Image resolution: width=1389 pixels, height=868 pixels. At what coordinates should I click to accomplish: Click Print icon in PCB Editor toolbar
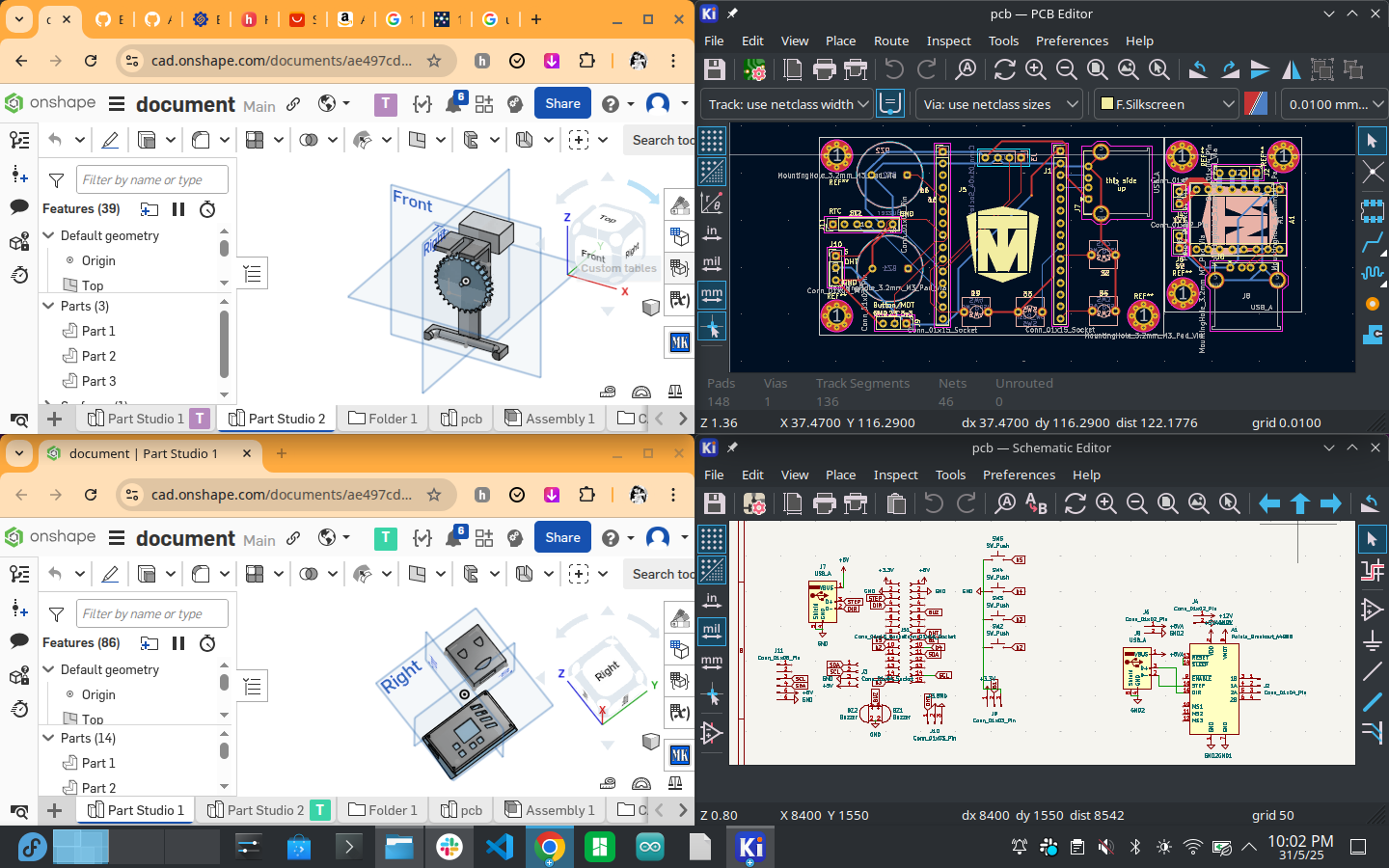point(824,69)
